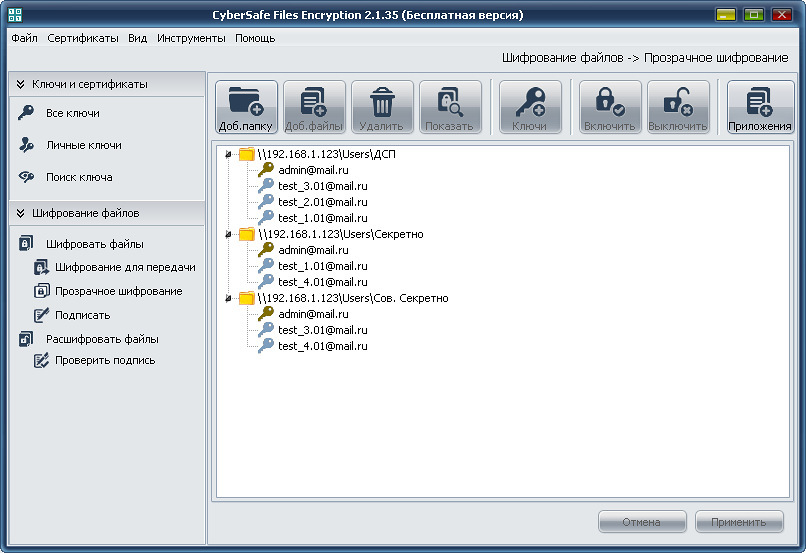Select test_1.01@mail.ru under the Секретно folder
The height and width of the screenshot is (553, 806).
pos(323,266)
